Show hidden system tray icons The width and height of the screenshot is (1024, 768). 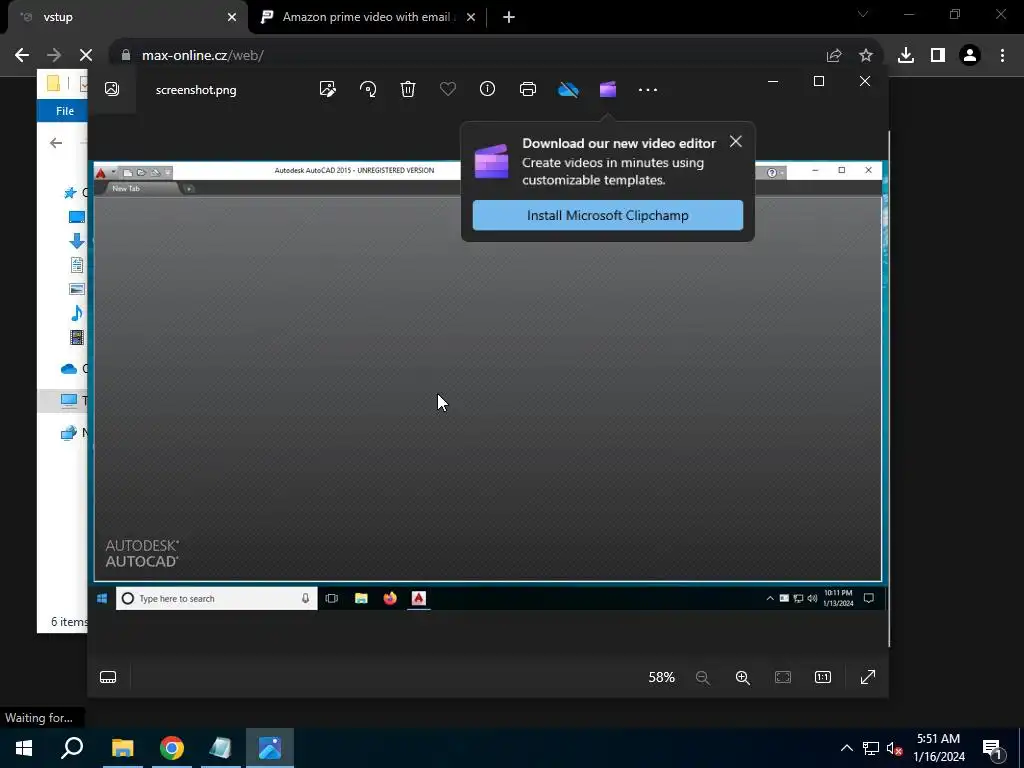click(x=846, y=748)
